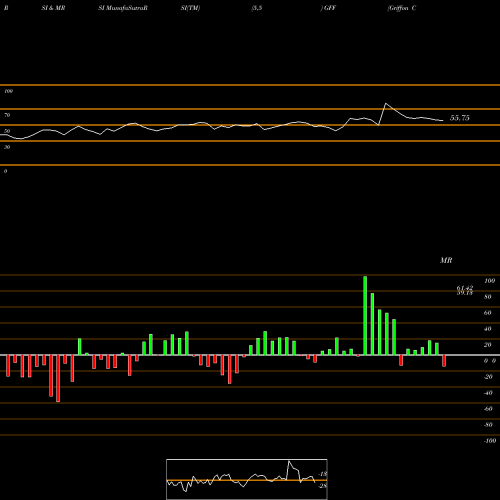Click the tallest green MR bar
Image resolution: width=500 pixels, height=500 pixels.
365,315
